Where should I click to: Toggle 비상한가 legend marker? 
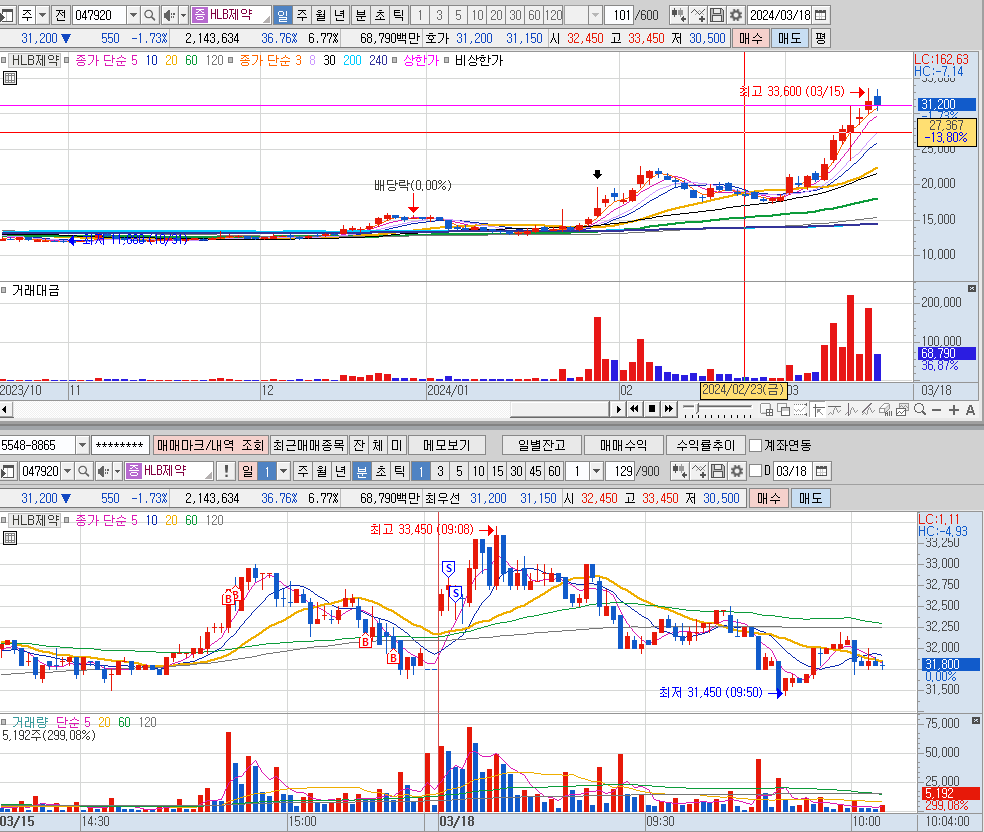point(446,60)
